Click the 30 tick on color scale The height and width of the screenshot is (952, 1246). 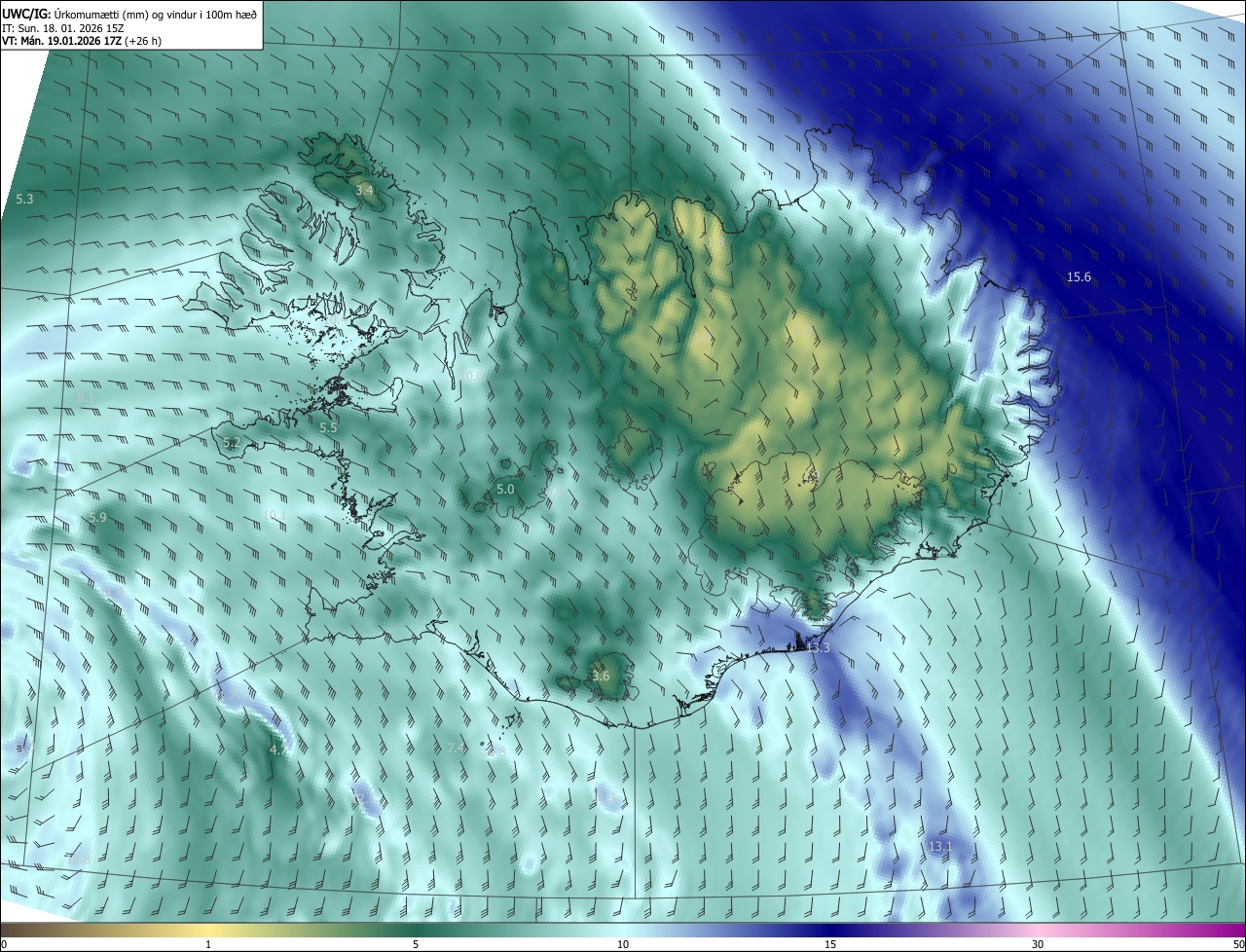1038,944
